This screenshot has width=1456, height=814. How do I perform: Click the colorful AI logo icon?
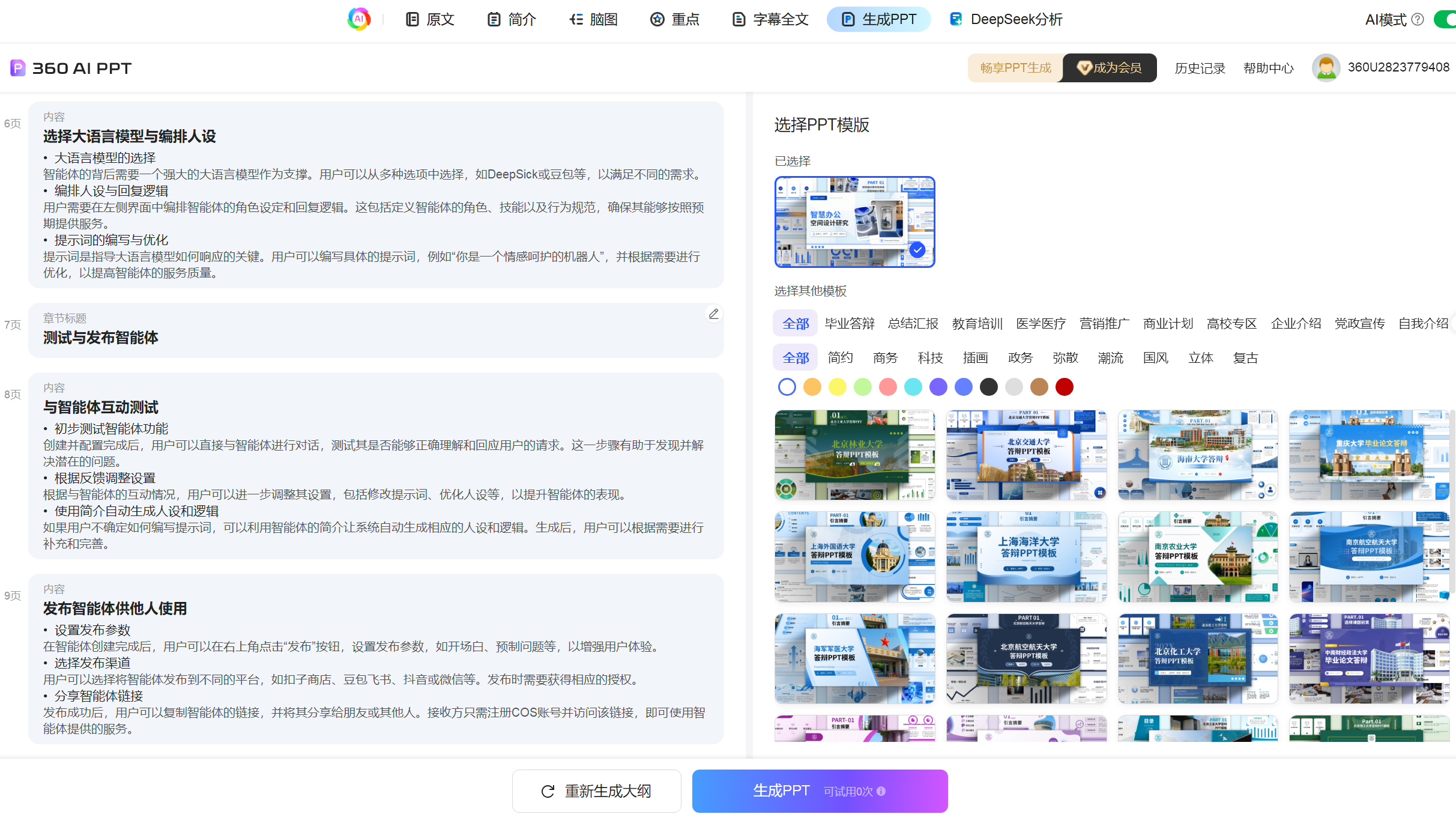[359, 19]
